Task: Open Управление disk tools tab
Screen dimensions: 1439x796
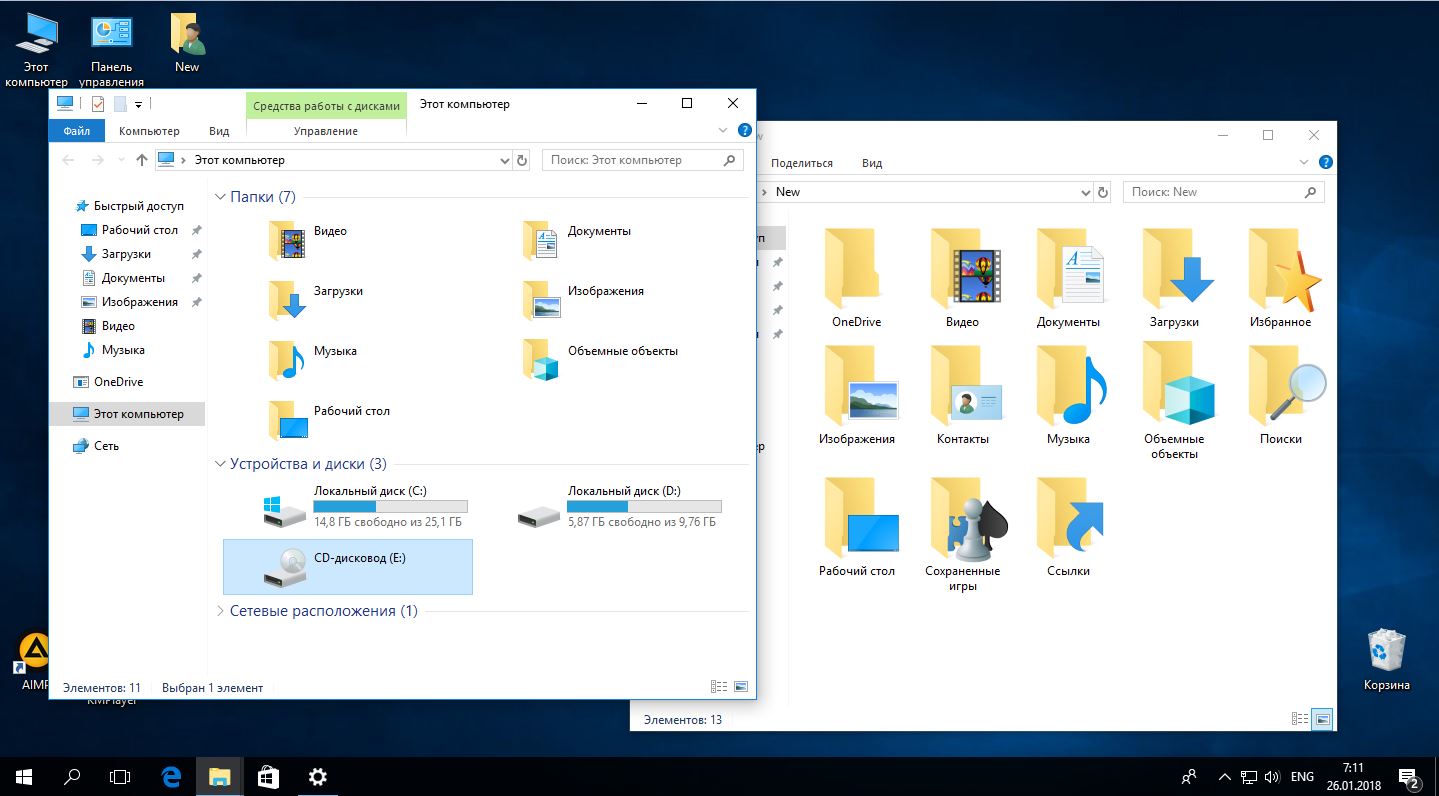Action: point(326,131)
